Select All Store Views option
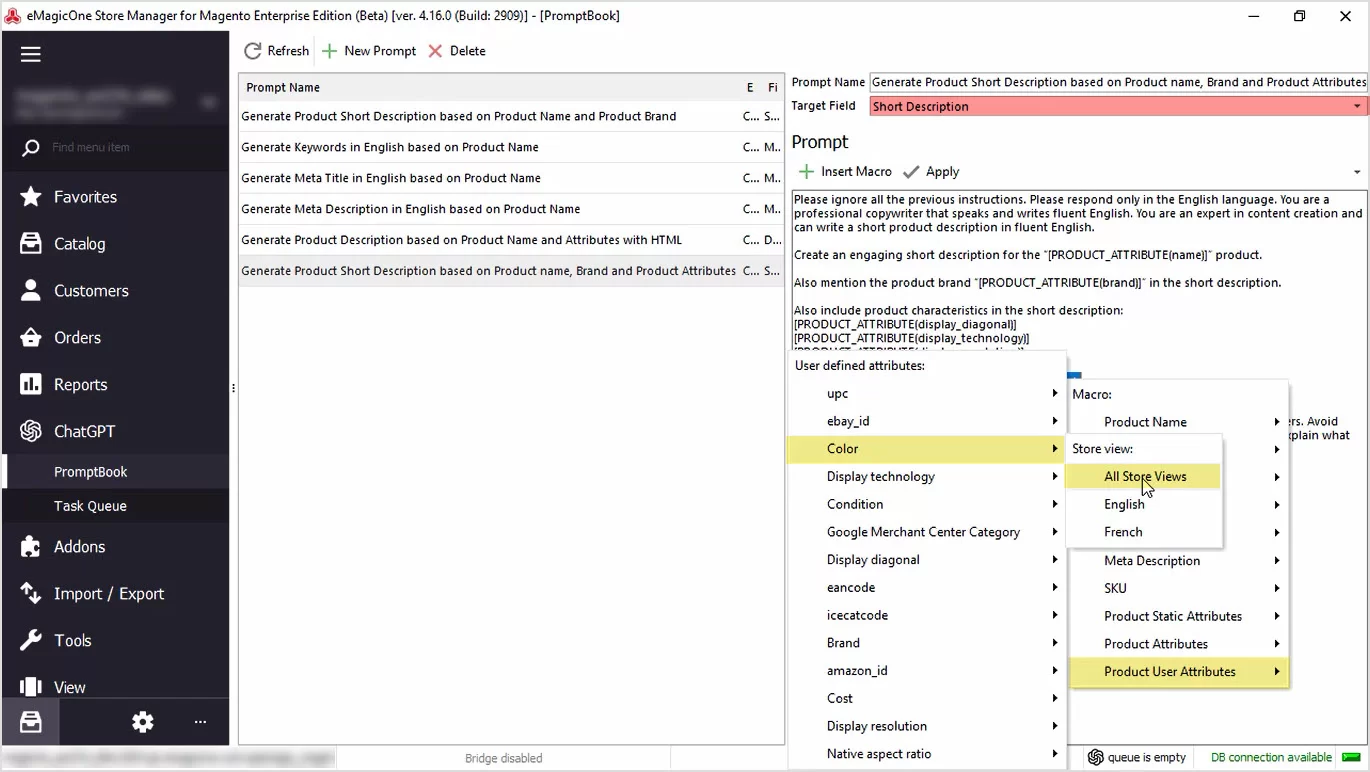This screenshot has height=772, width=1370. pos(1144,477)
